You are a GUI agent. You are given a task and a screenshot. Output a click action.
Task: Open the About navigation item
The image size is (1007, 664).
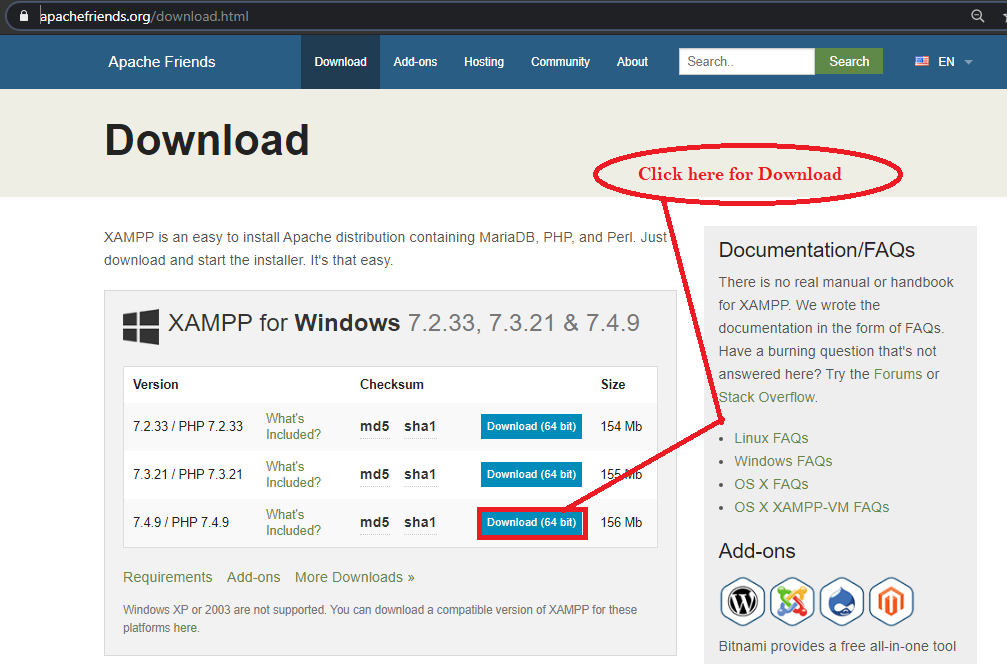tap(632, 62)
